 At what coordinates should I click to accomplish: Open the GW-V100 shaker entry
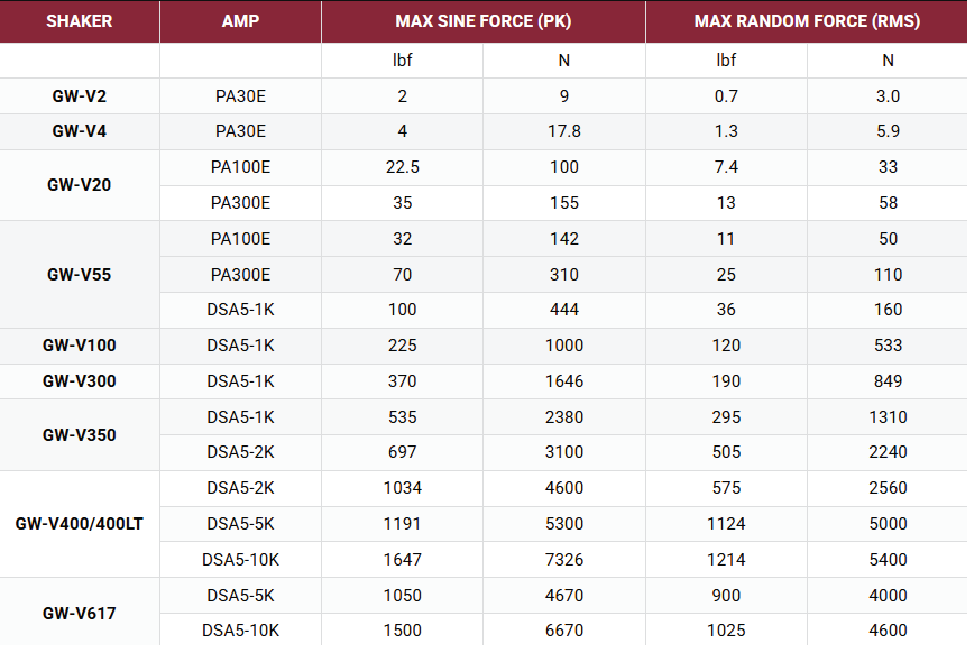click(x=79, y=345)
